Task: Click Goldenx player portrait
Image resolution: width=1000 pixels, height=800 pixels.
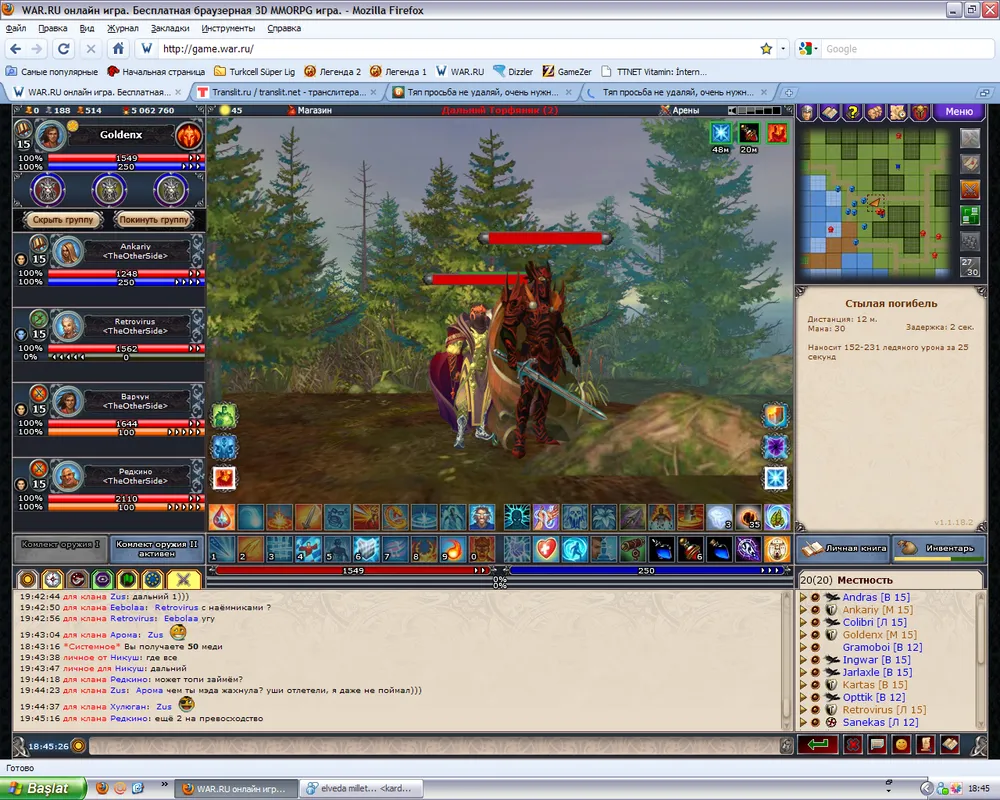Action: coord(50,135)
